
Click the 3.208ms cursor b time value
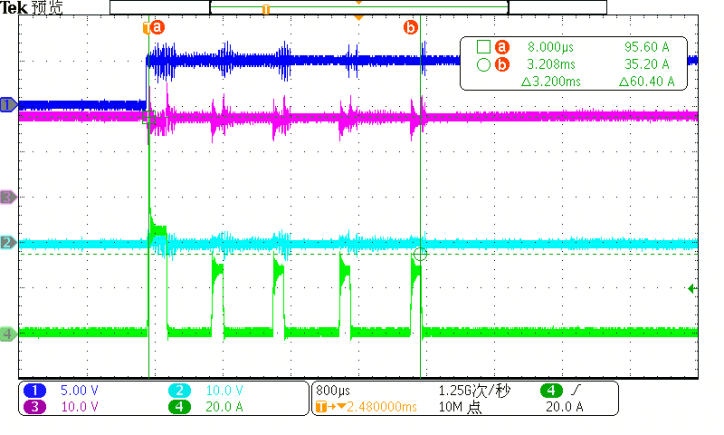(551, 64)
